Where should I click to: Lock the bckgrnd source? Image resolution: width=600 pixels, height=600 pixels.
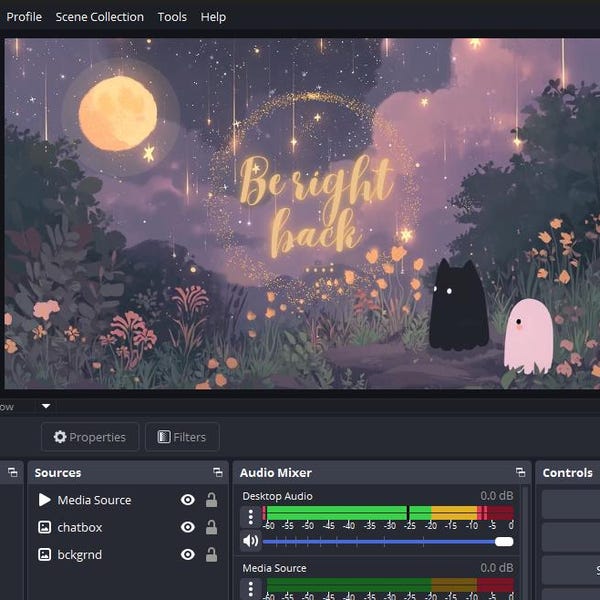point(212,554)
